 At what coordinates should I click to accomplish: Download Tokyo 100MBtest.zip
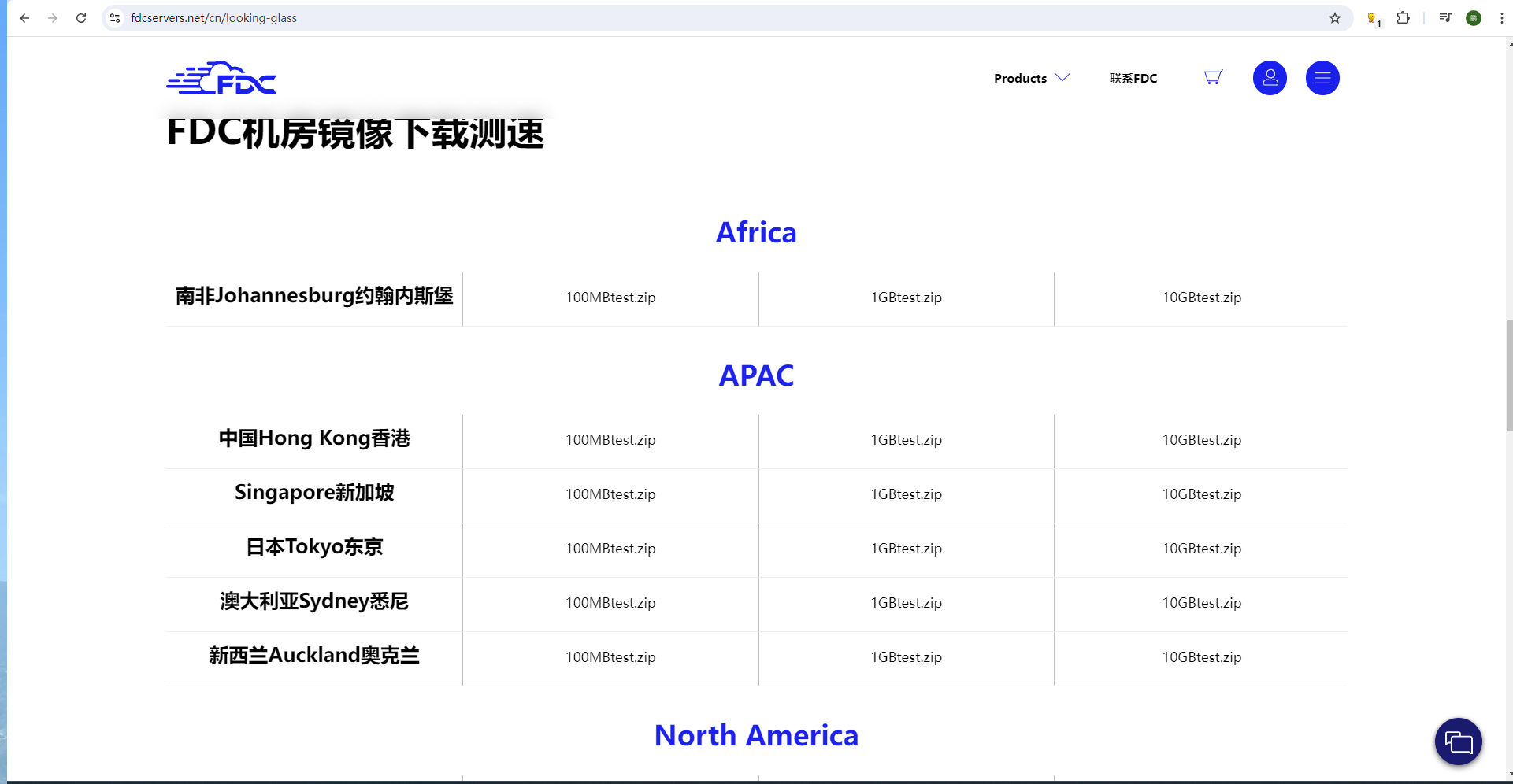[x=610, y=549]
